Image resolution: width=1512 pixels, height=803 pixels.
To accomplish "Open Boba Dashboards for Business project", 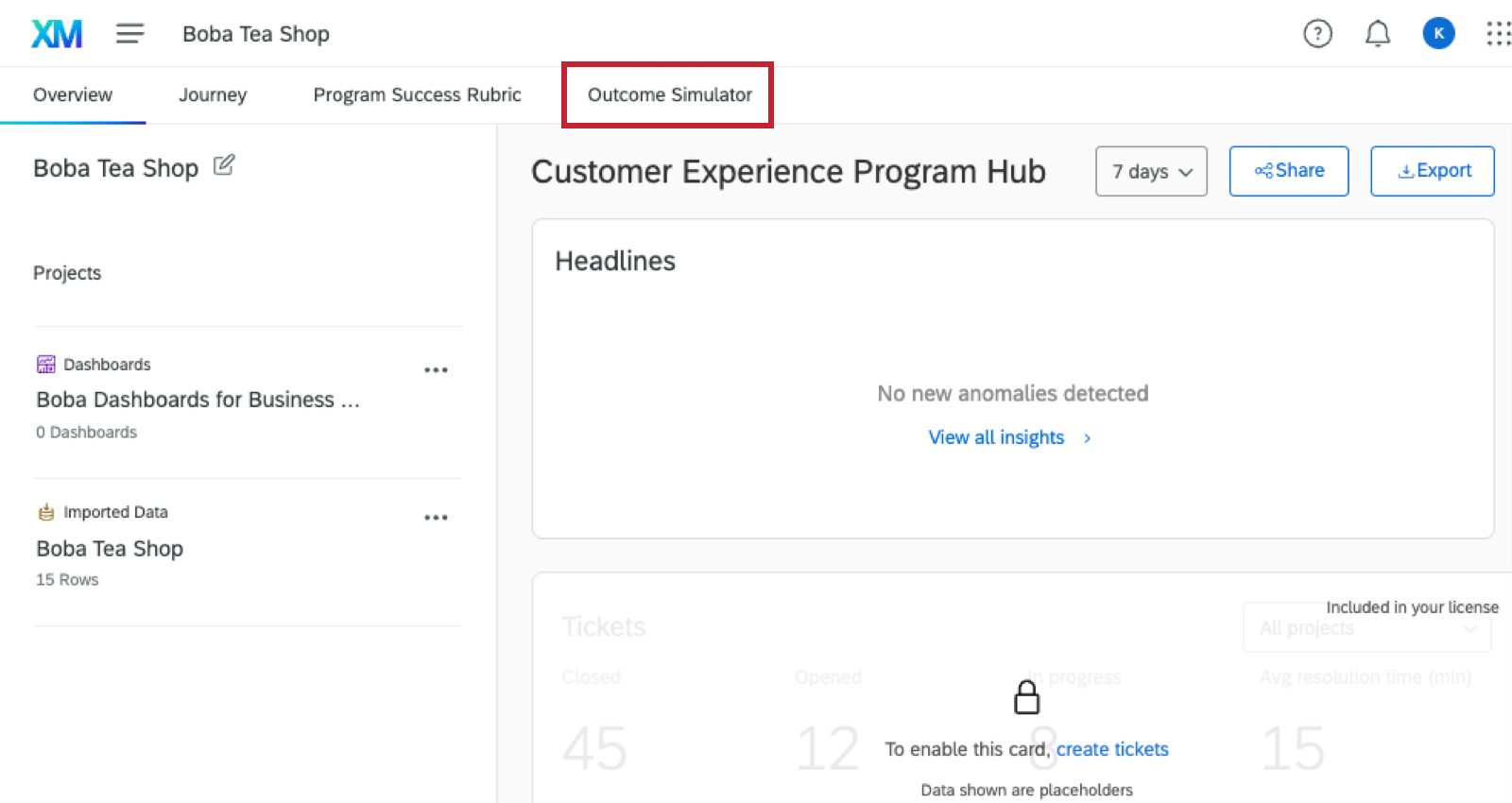I will pos(198,400).
